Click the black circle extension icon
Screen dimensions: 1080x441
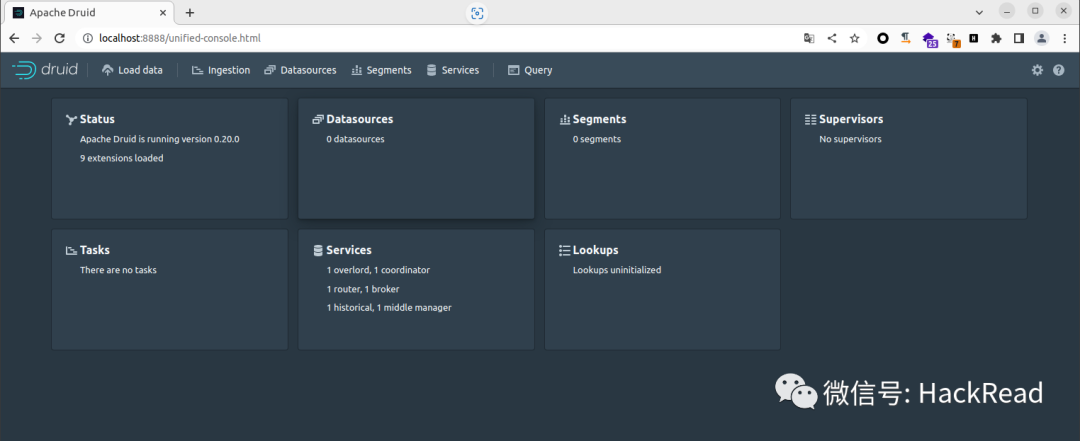882,39
